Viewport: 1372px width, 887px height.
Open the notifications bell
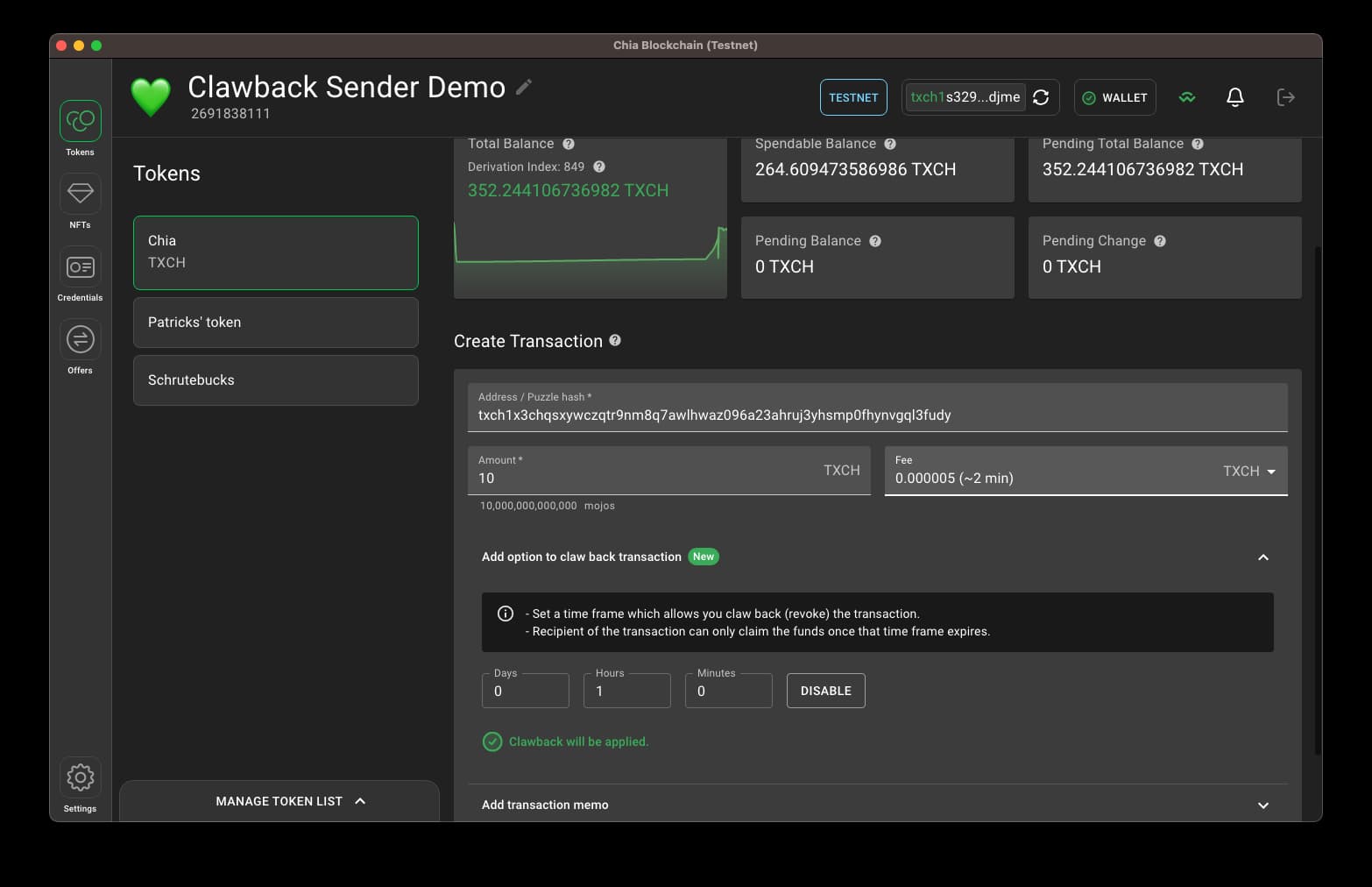(x=1234, y=97)
